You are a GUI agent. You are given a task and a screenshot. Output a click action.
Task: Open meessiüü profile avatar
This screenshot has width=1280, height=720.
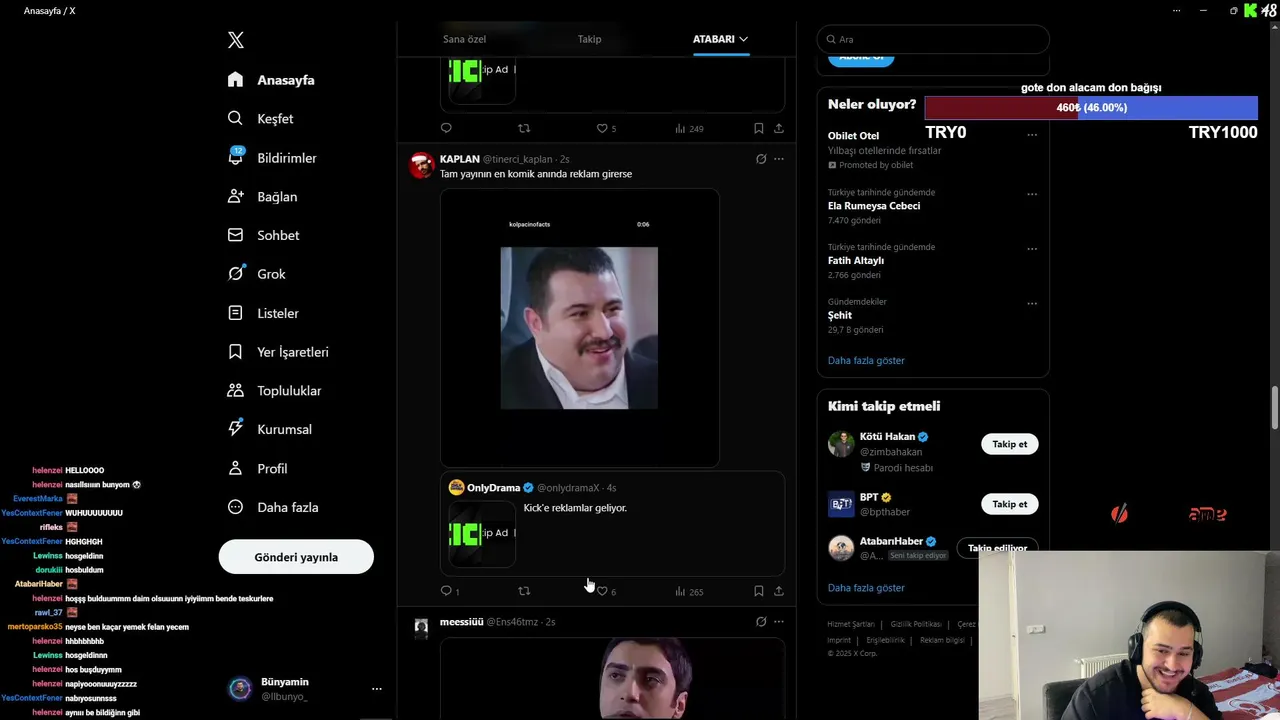click(421, 627)
